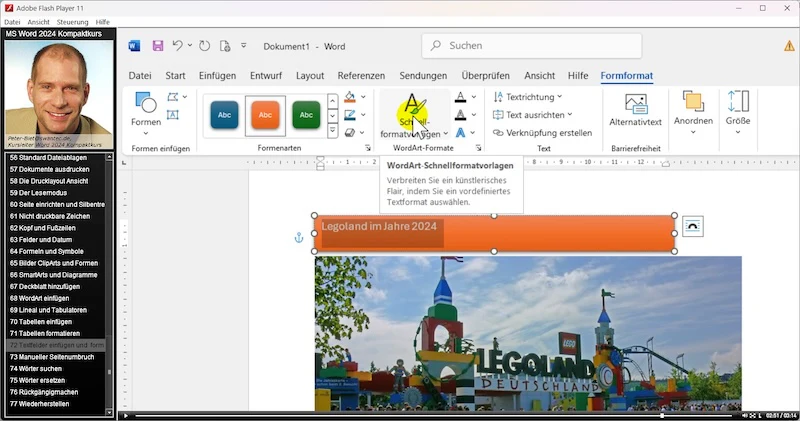Expand the undo history dropdown arrow
The height and width of the screenshot is (421, 800).
tap(190, 45)
